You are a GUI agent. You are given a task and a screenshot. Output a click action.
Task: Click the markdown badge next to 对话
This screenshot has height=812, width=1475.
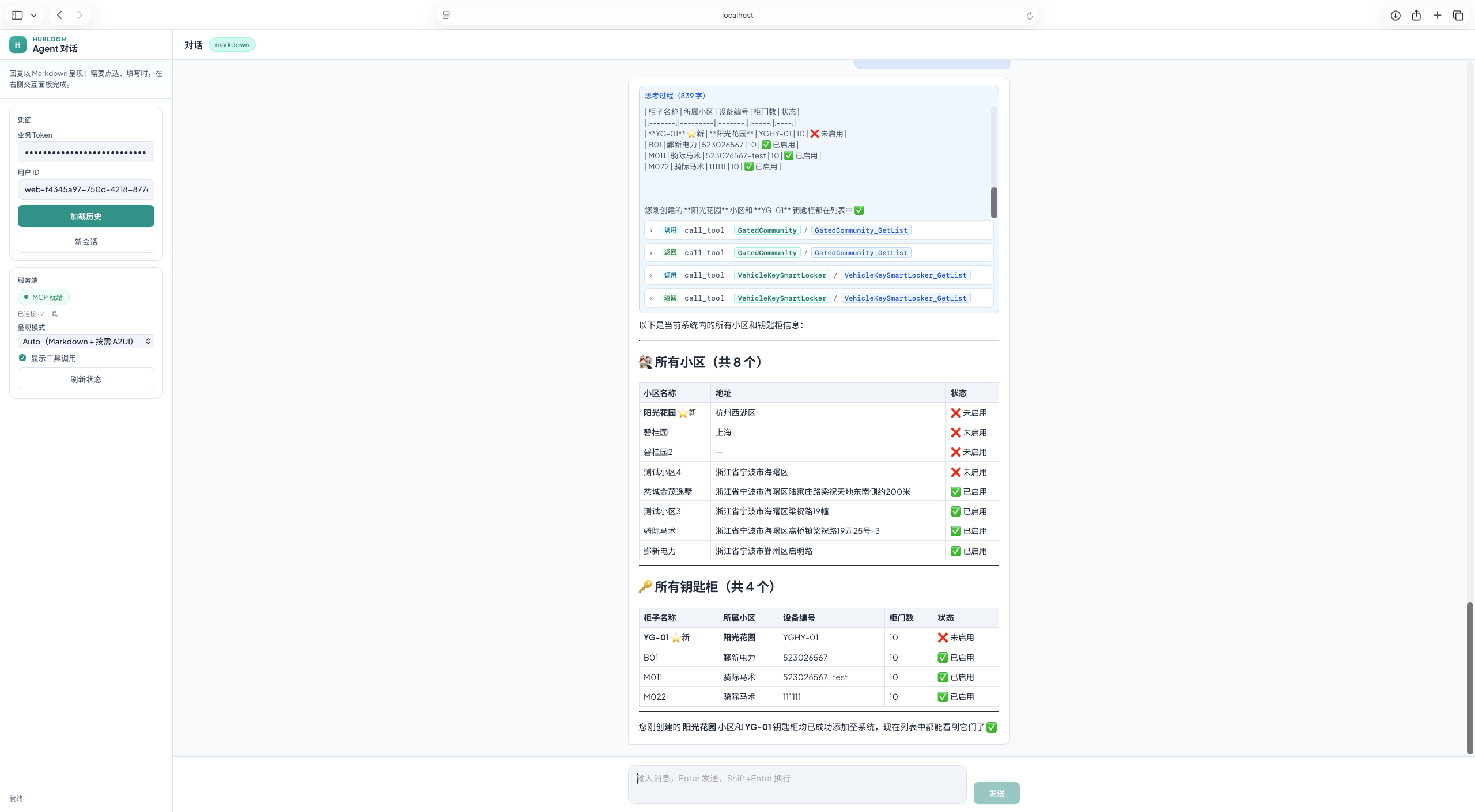(232, 45)
